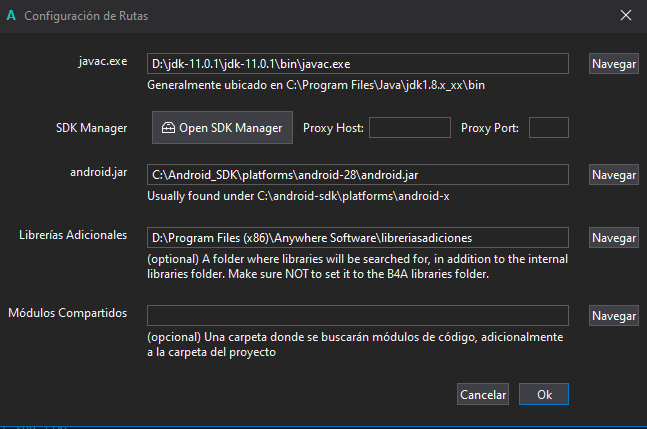Click Navegar for Librerías Adicionales
Viewport: 647px width, 429px height.
point(614,238)
